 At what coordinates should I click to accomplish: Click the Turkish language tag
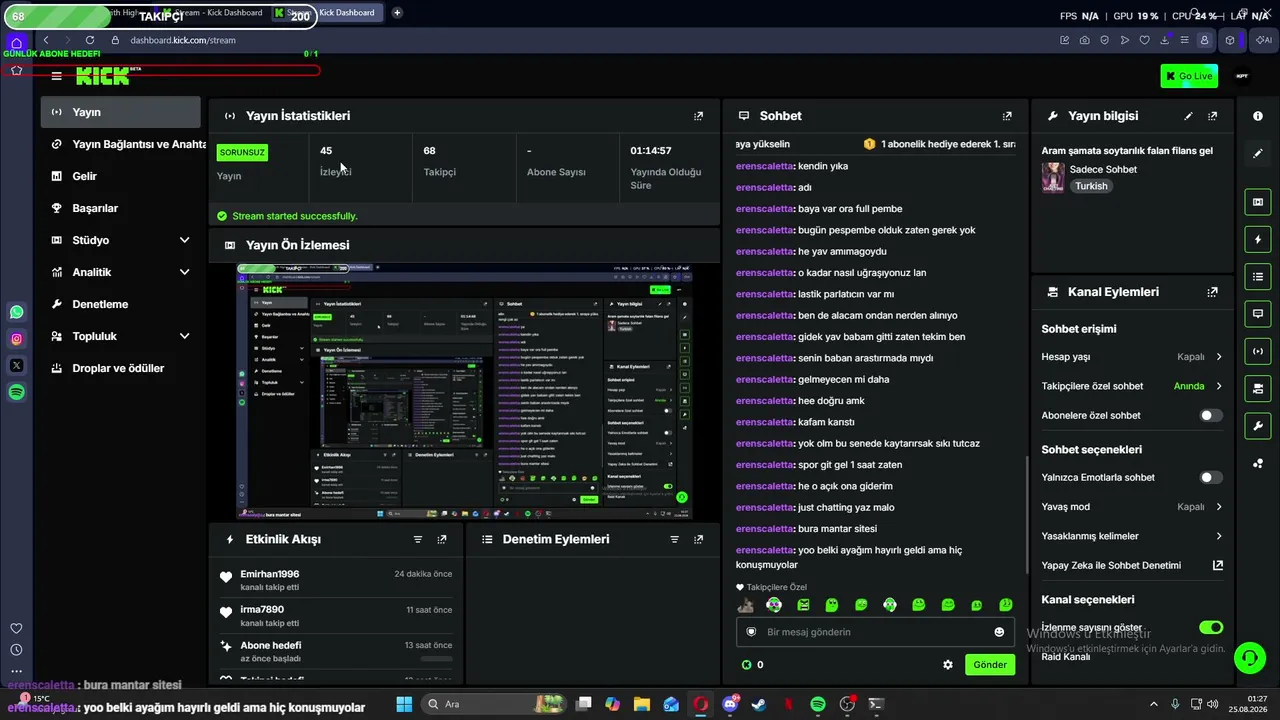tap(1091, 186)
